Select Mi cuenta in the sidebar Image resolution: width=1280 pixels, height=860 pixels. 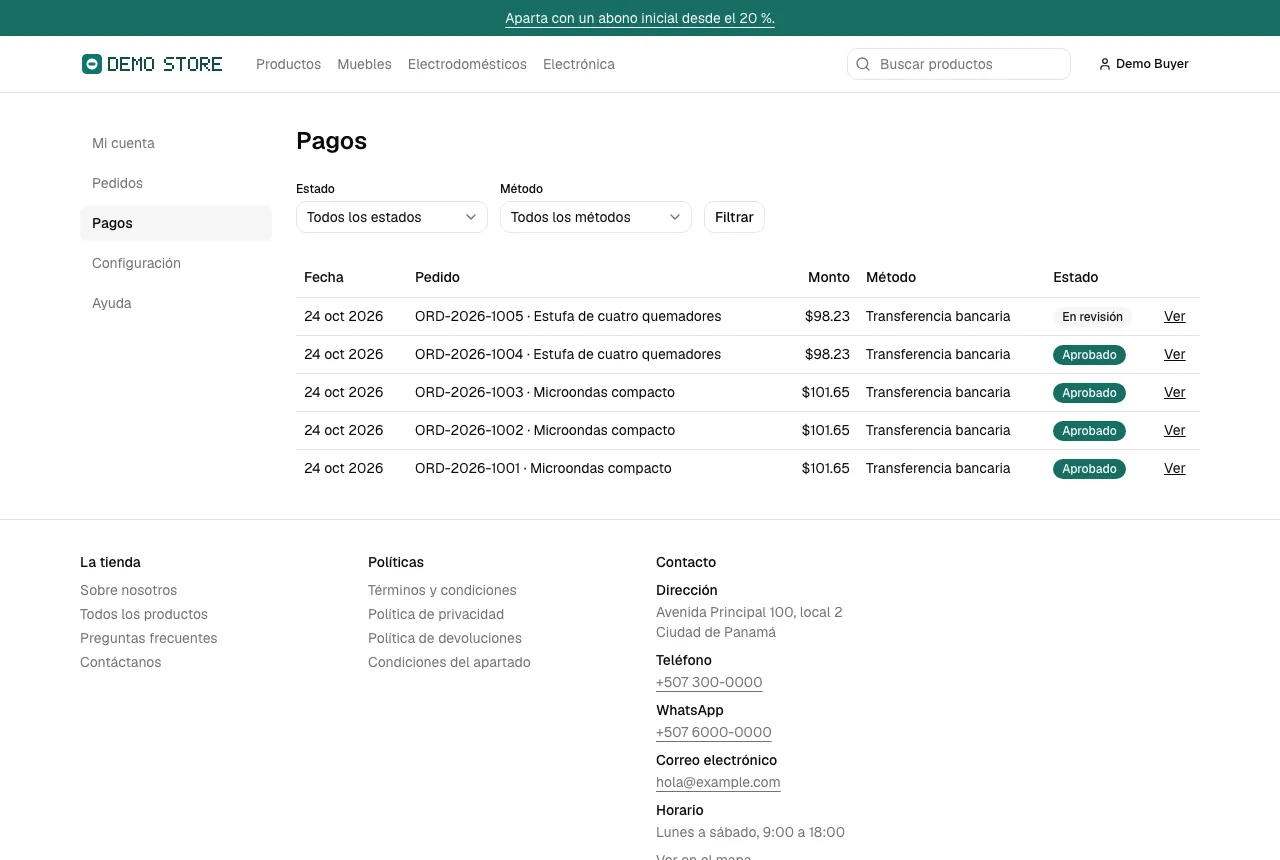click(x=176, y=143)
